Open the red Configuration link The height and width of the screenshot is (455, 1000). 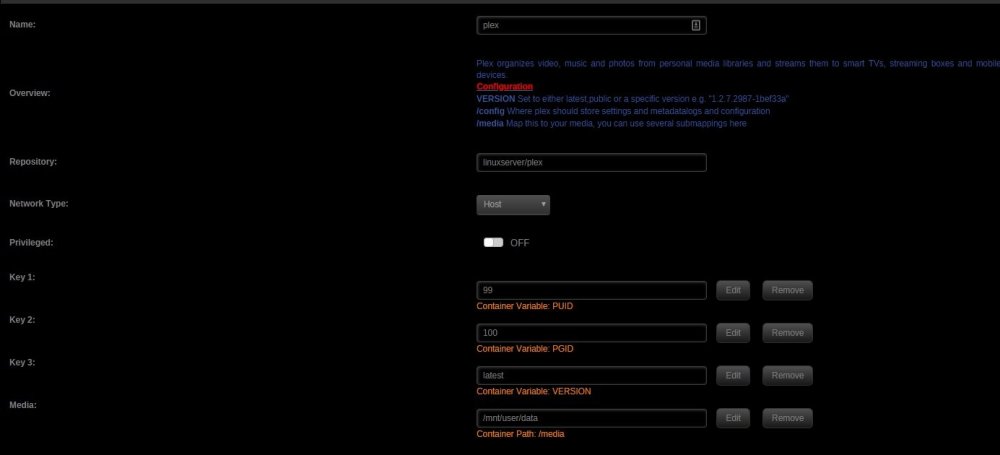(504, 87)
